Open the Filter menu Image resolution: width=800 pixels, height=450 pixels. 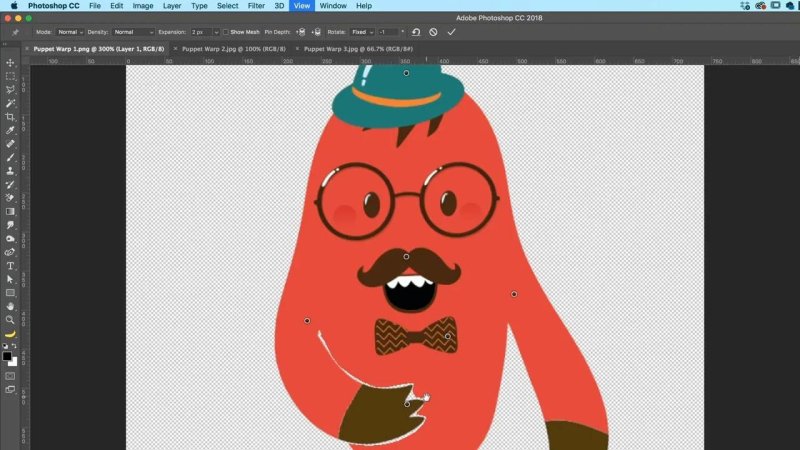(x=256, y=6)
